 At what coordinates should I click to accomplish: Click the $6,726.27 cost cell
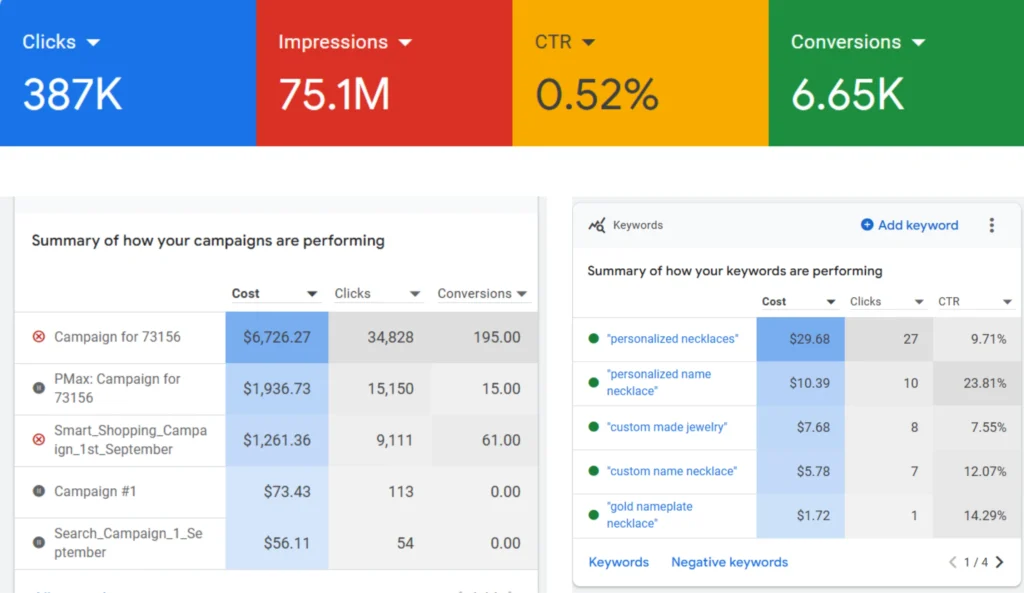(x=276, y=337)
